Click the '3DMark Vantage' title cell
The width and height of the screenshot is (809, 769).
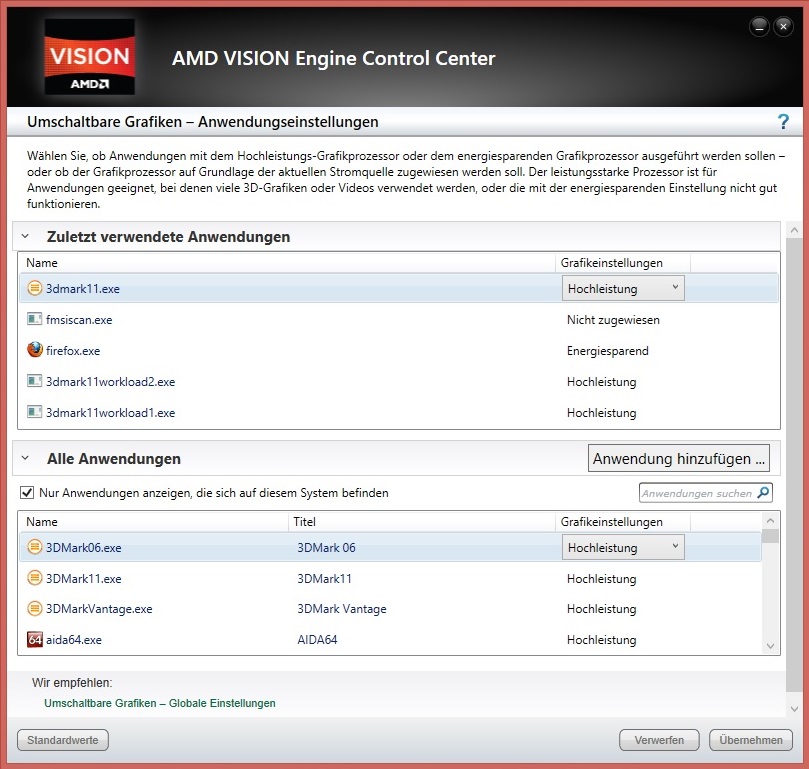[x=342, y=609]
